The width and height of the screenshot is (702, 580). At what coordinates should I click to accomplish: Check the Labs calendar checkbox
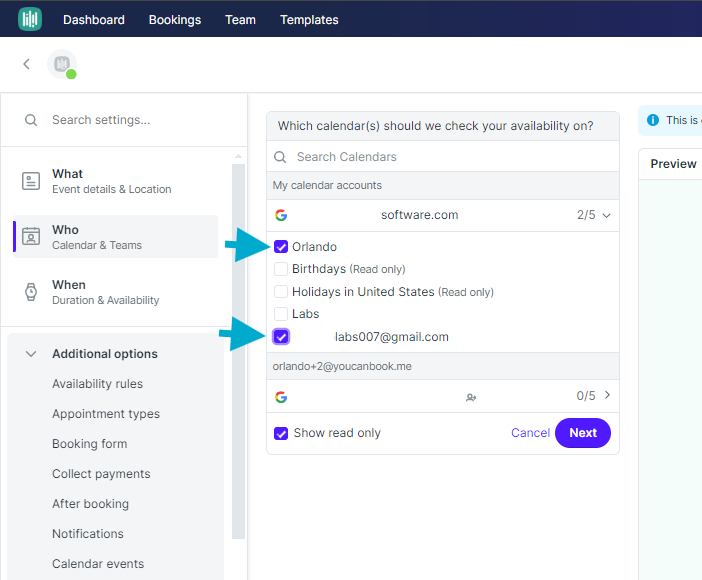coord(281,314)
